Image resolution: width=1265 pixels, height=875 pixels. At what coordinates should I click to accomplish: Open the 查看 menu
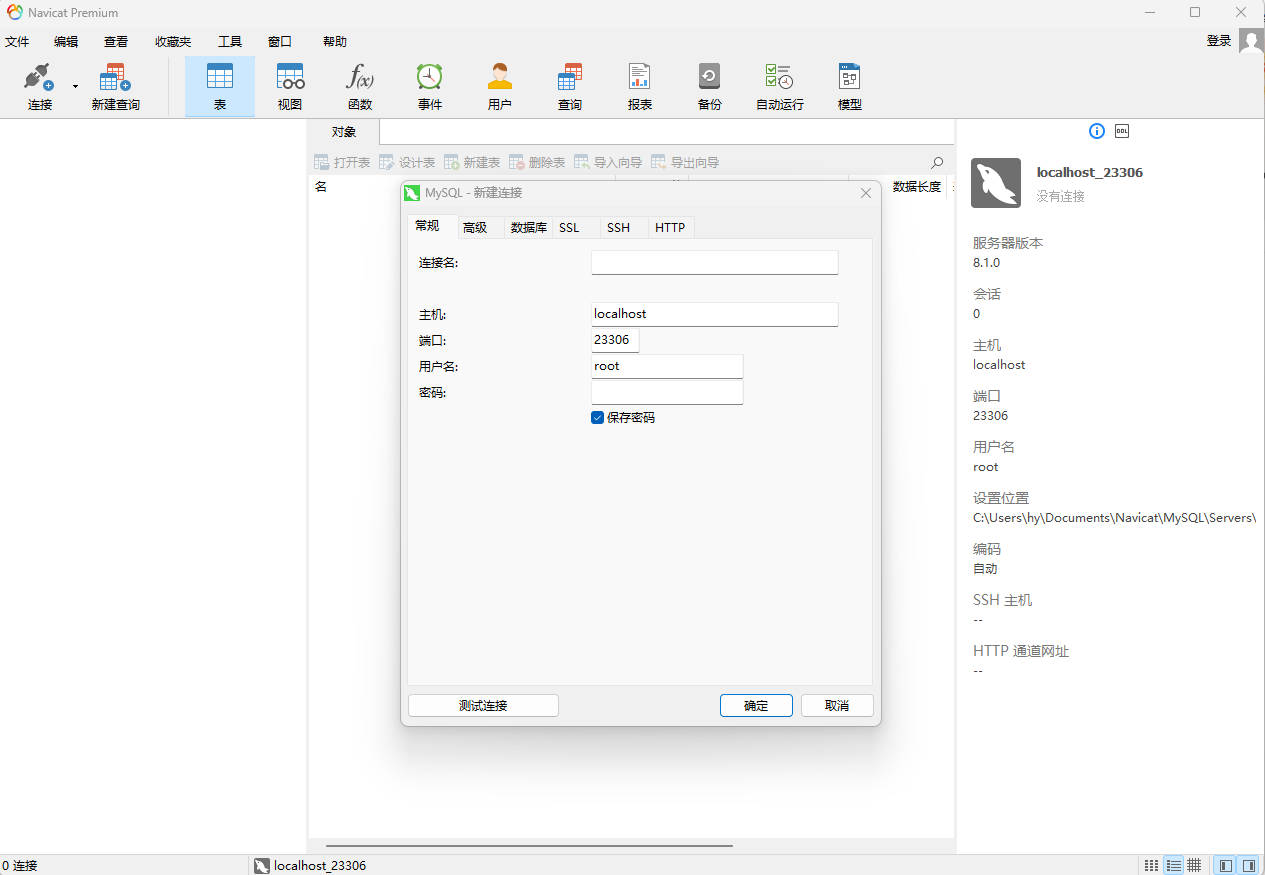[116, 42]
